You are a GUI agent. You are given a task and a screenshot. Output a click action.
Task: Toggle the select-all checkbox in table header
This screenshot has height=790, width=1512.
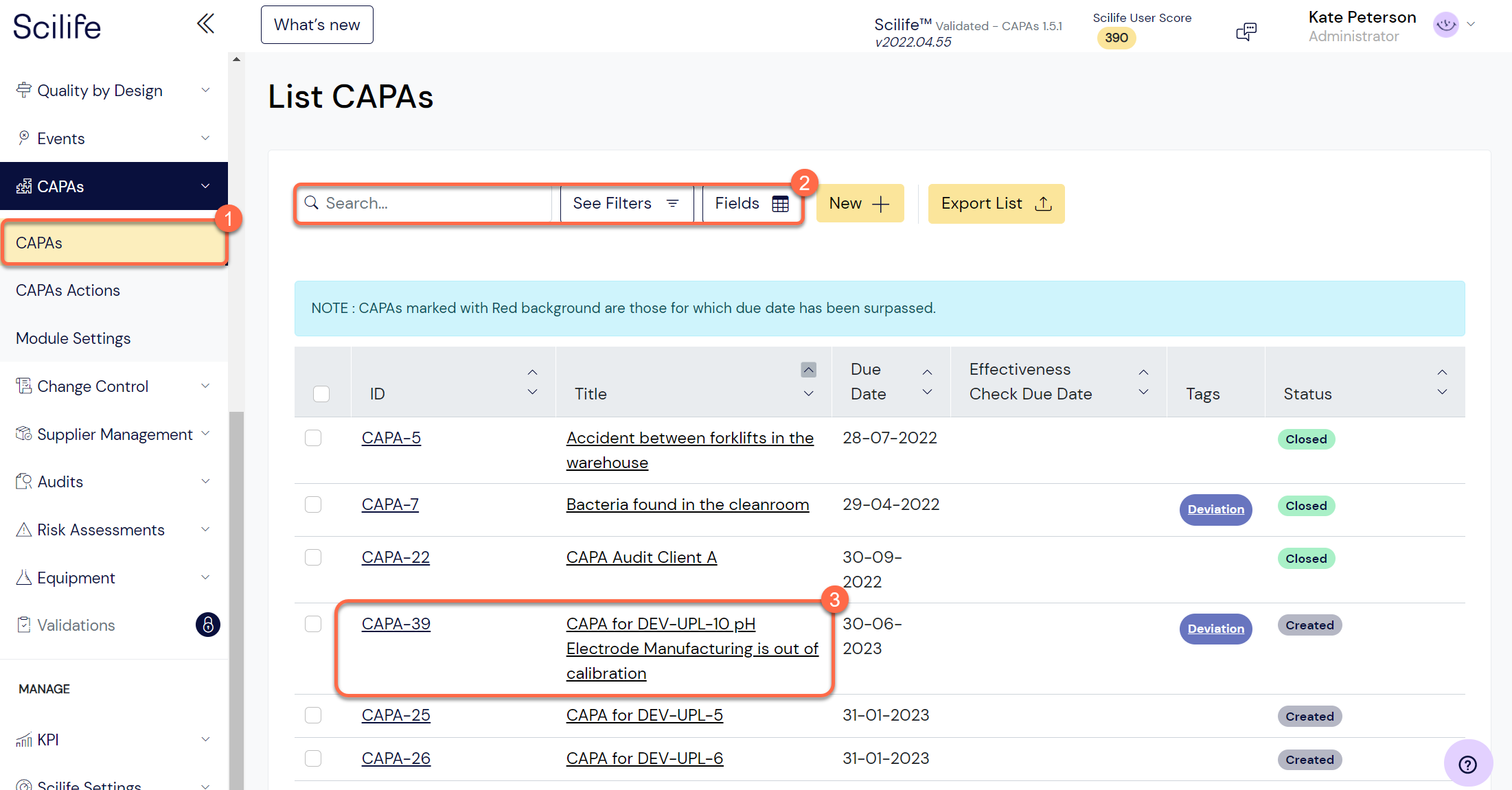click(321, 394)
